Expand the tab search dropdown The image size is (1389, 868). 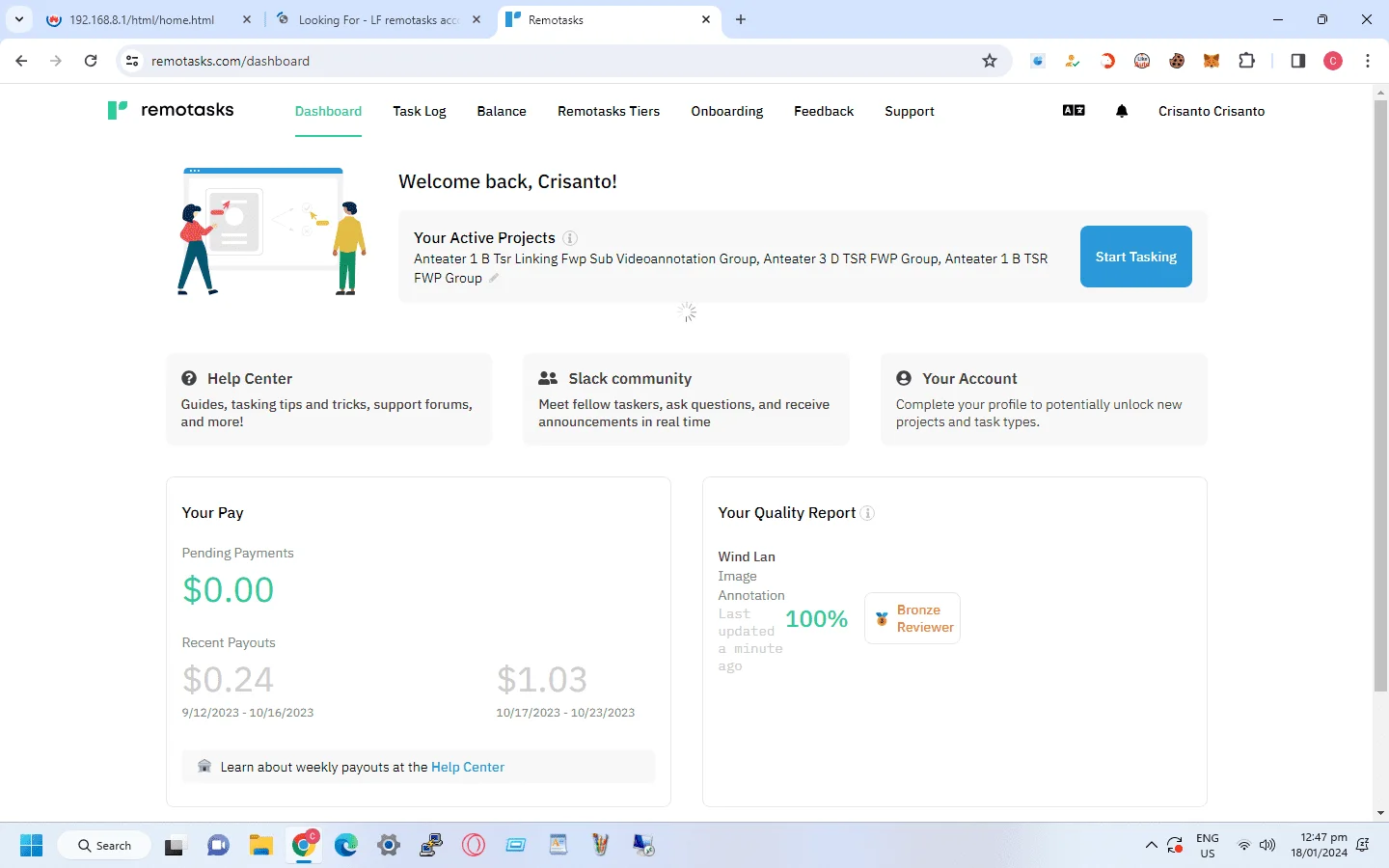[19, 19]
